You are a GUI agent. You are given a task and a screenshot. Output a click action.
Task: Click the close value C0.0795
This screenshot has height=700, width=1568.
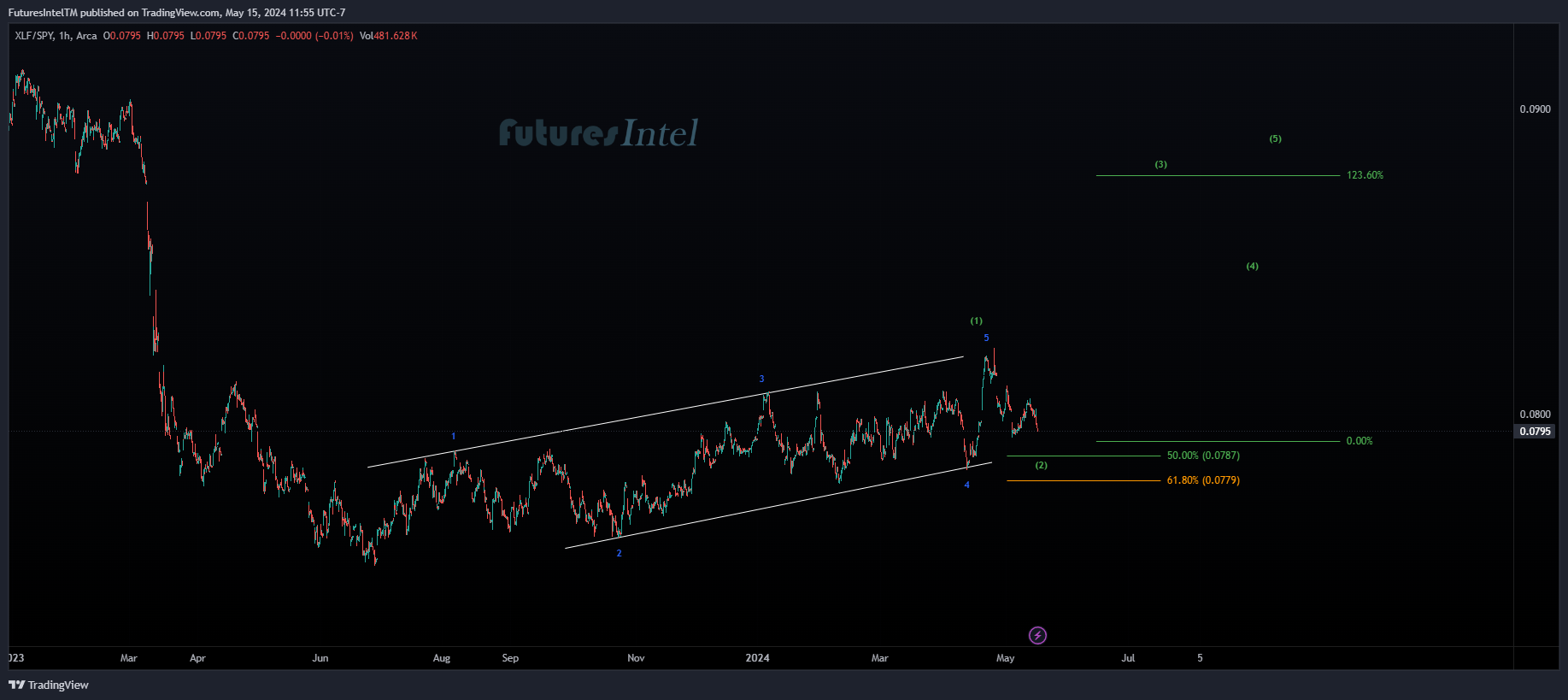click(251, 36)
